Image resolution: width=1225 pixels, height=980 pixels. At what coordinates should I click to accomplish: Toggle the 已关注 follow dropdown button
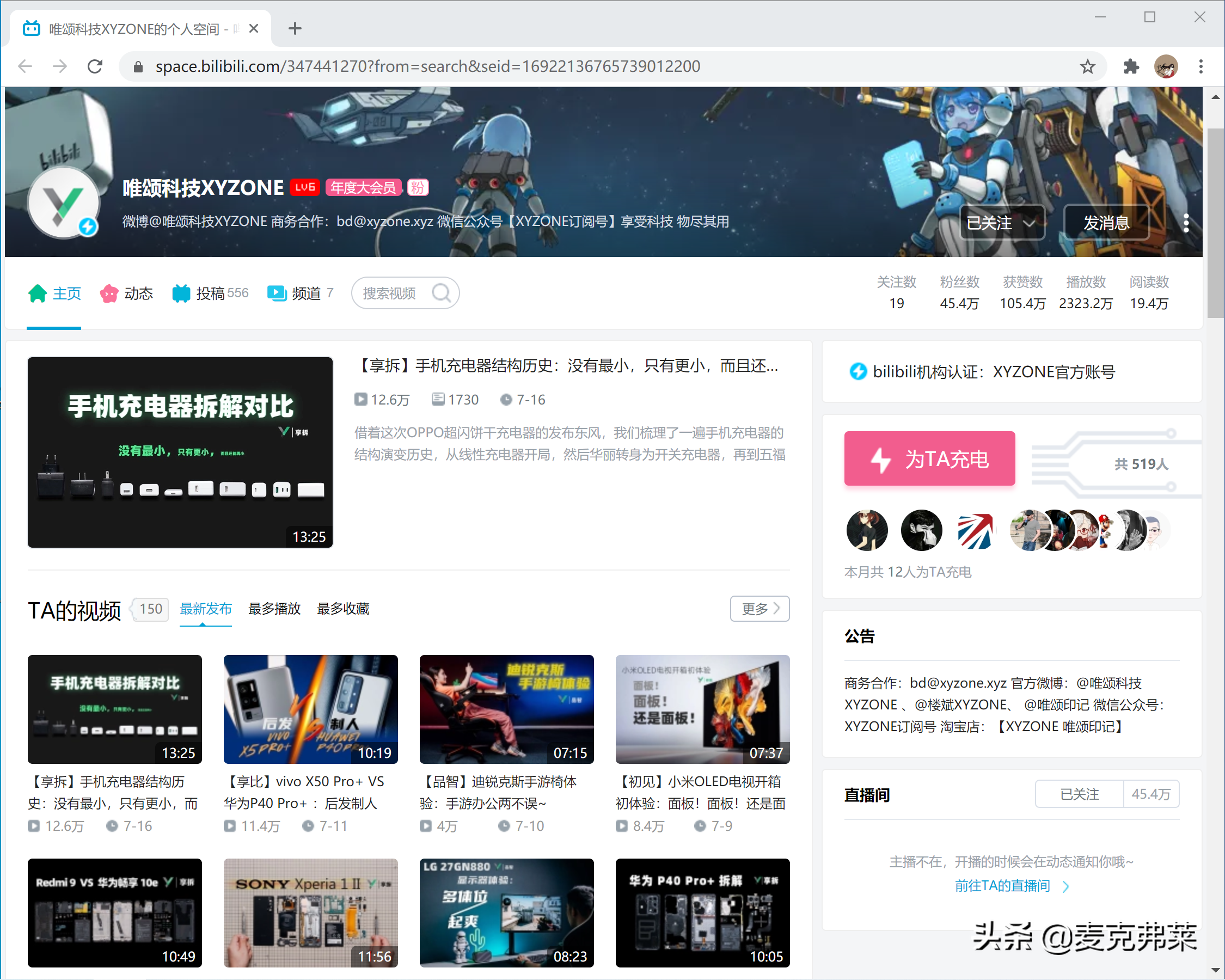coord(1001,223)
